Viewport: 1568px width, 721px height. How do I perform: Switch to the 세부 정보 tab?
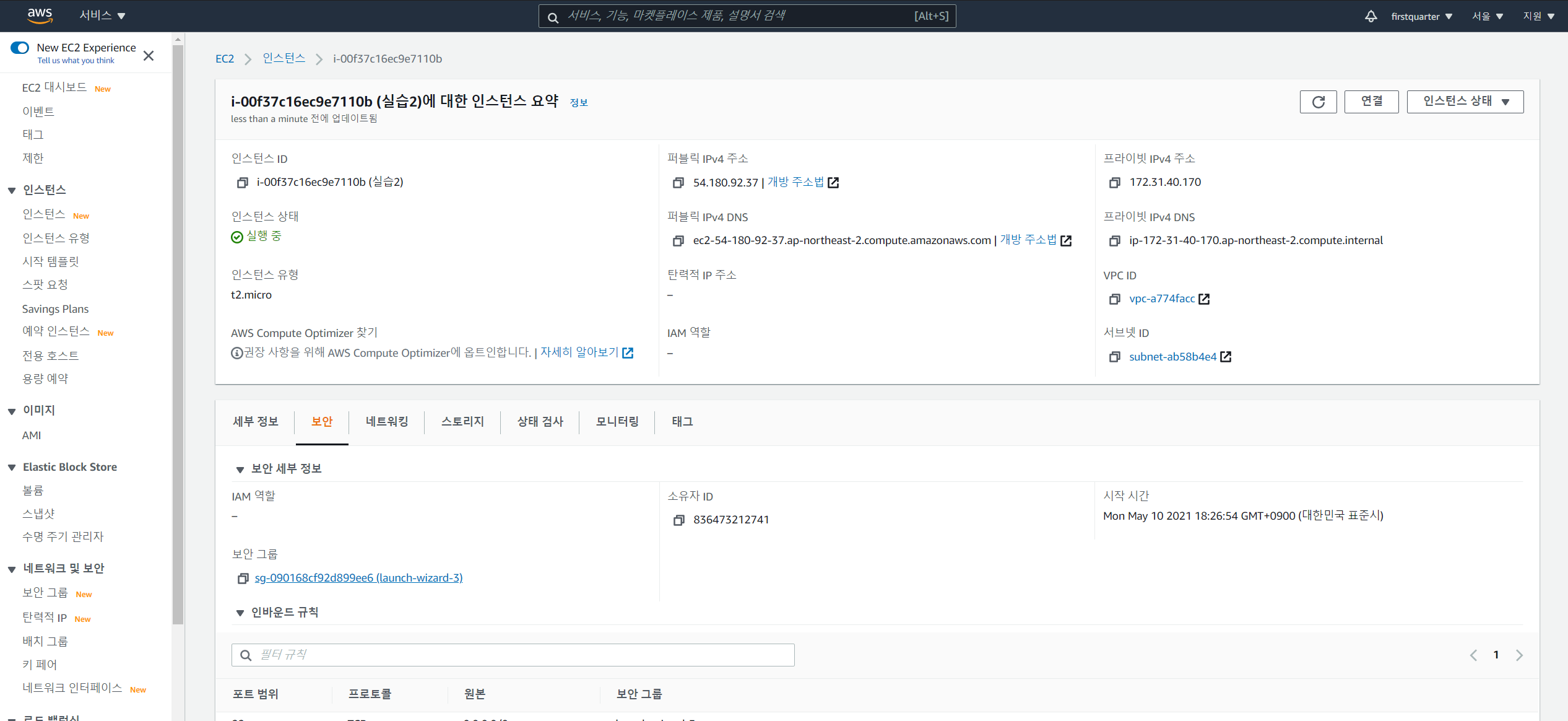256,422
